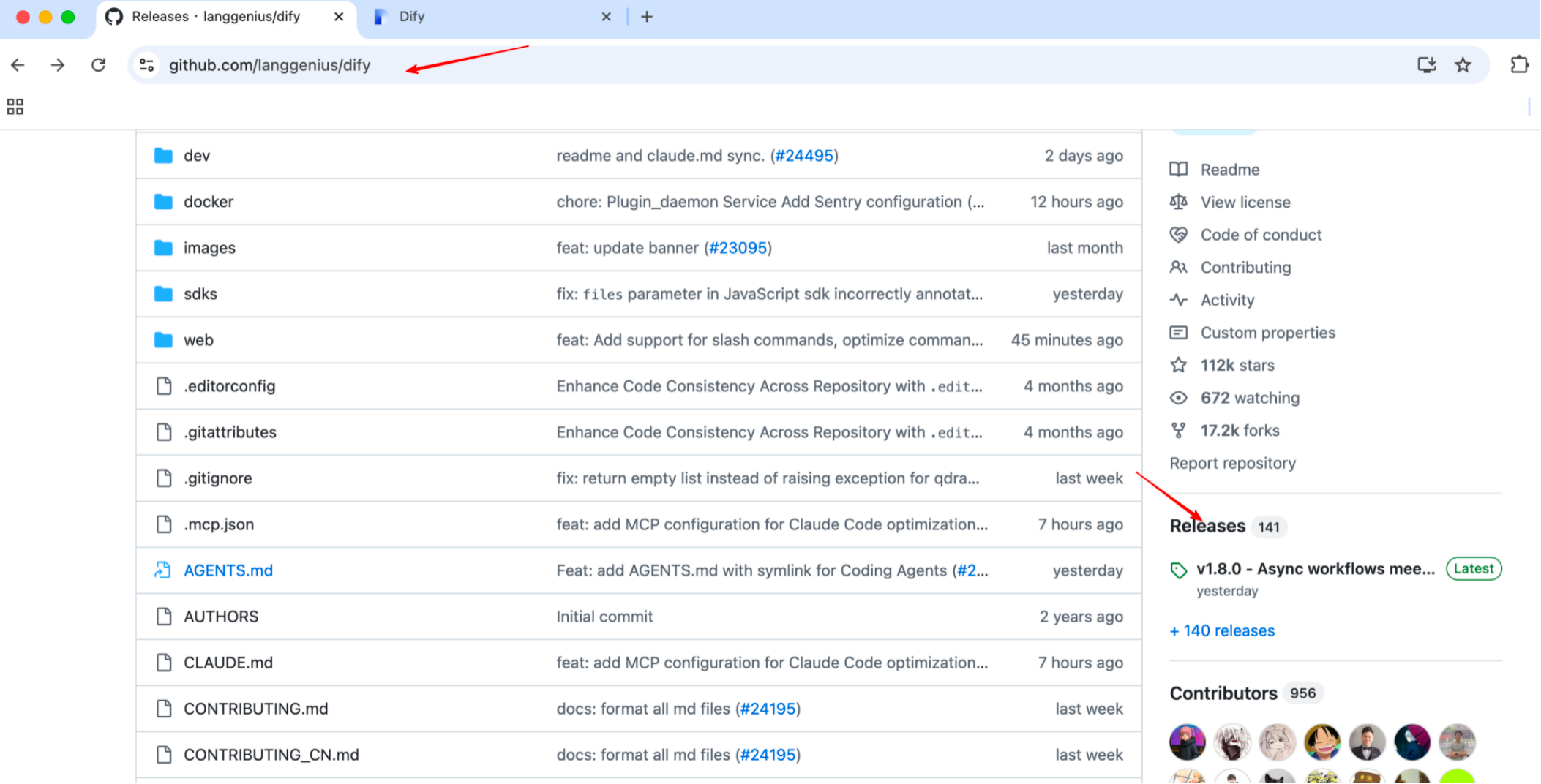1541x784 pixels.
Task: Open site information icon in address bar
Action: click(146, 65)
